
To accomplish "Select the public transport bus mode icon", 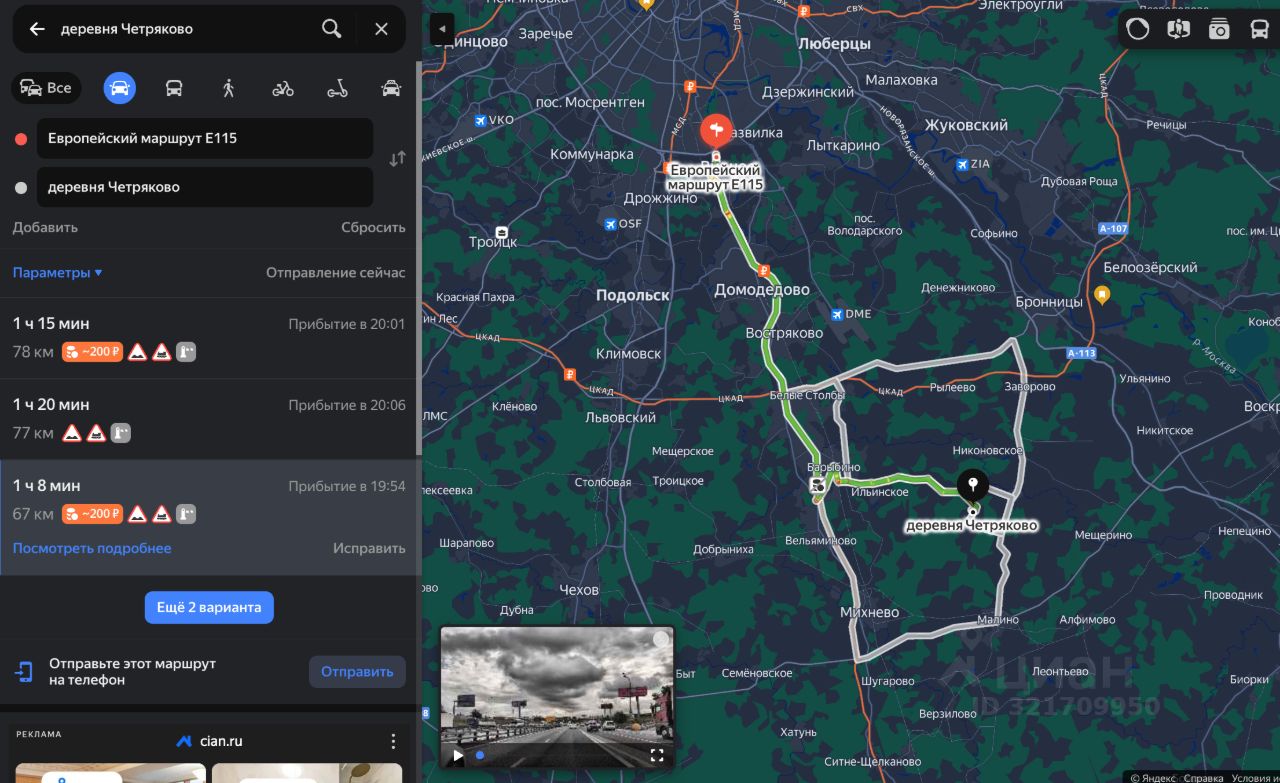I will (x=174, y=88).
